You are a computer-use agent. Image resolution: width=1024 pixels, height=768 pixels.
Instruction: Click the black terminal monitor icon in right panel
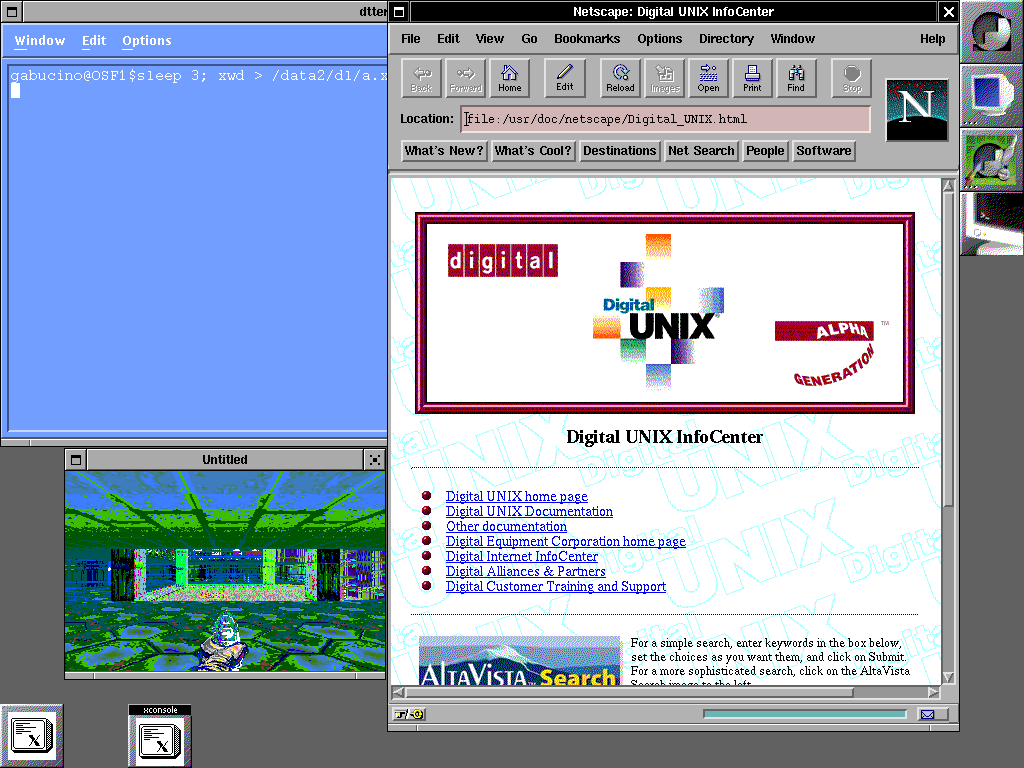(991, 223)
